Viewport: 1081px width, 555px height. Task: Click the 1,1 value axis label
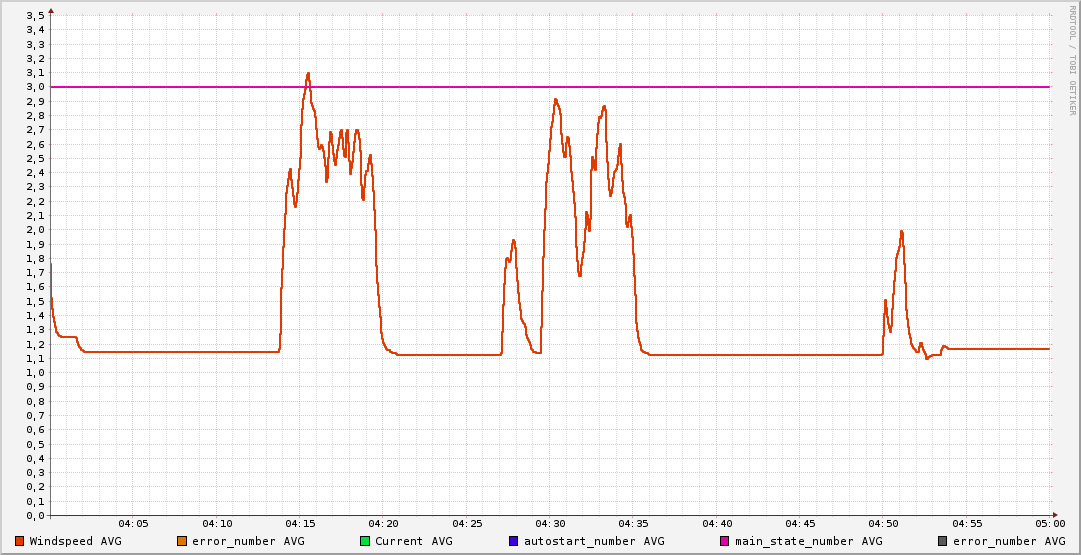coord(37,359)
